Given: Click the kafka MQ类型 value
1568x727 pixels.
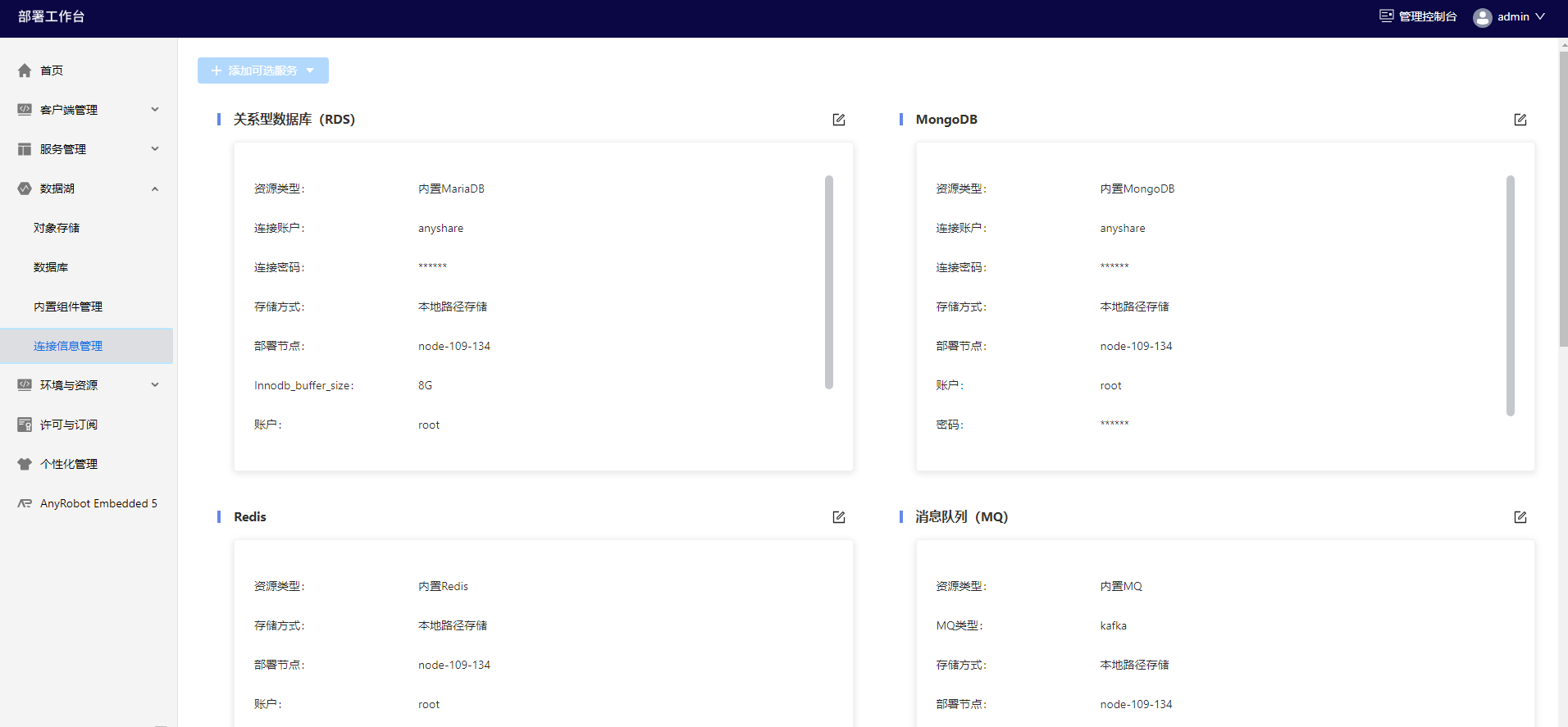Looking at the screenshot, I should (x=1113, y=625).
